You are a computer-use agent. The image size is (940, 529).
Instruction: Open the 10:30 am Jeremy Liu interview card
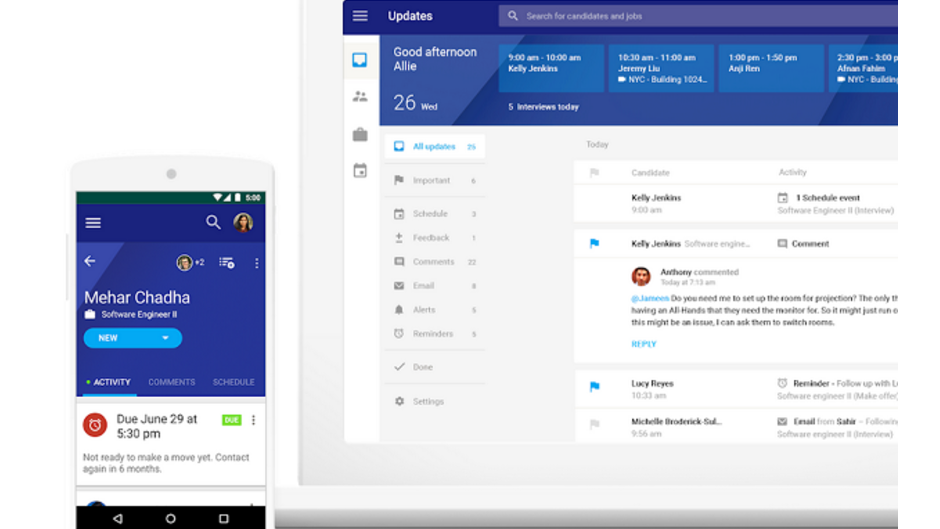click(x=661, y=68)
